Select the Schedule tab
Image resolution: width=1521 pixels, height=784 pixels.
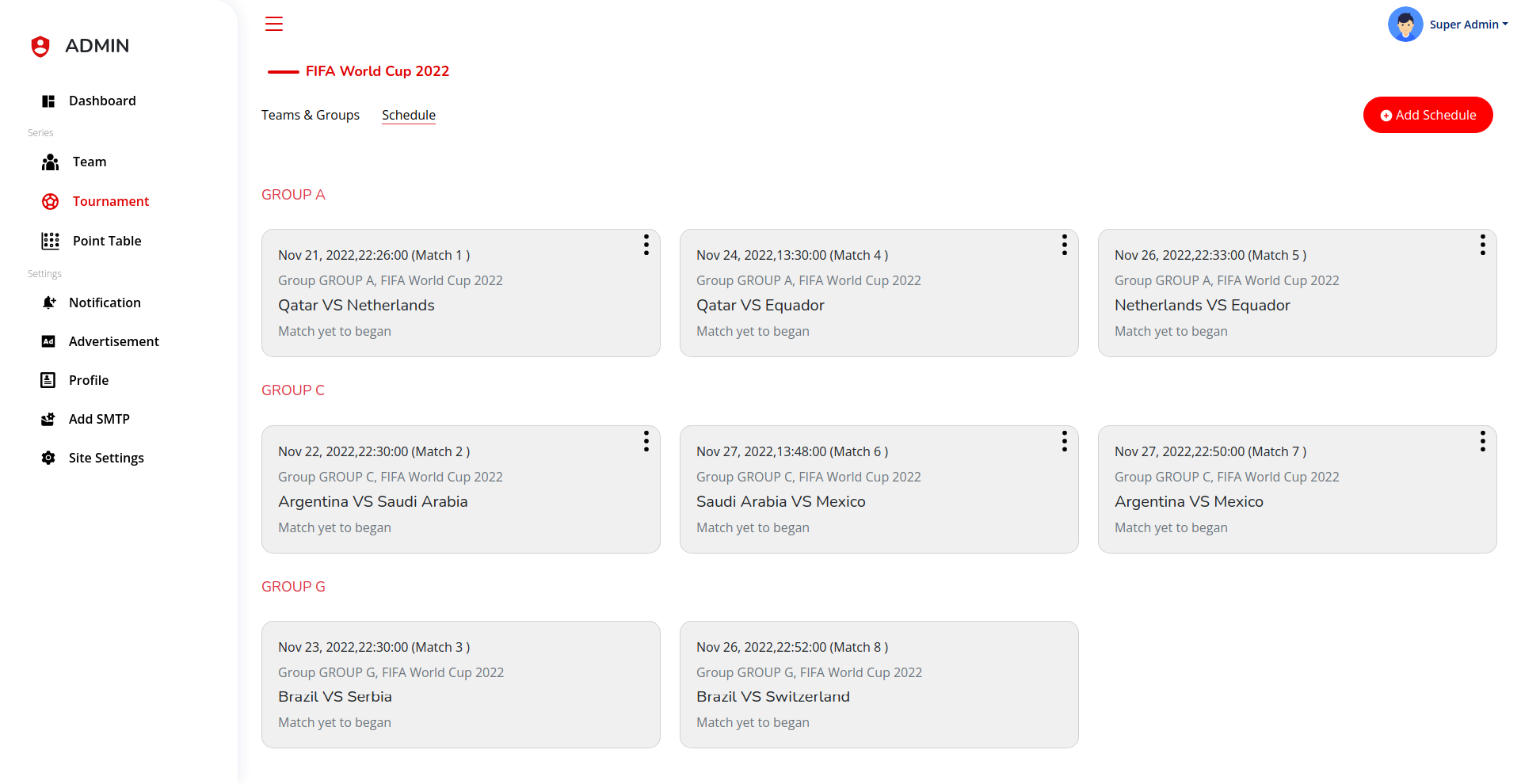(x=409, y=116)
